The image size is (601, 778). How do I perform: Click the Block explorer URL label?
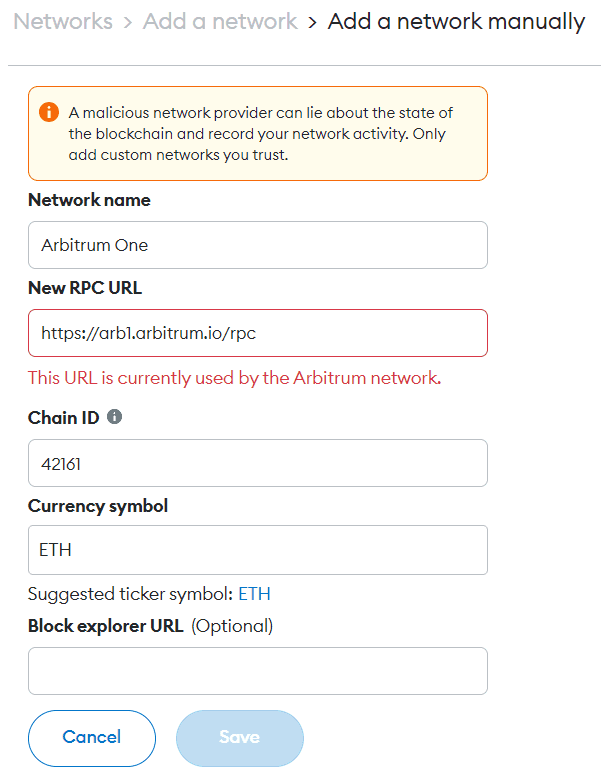(105, 626)
